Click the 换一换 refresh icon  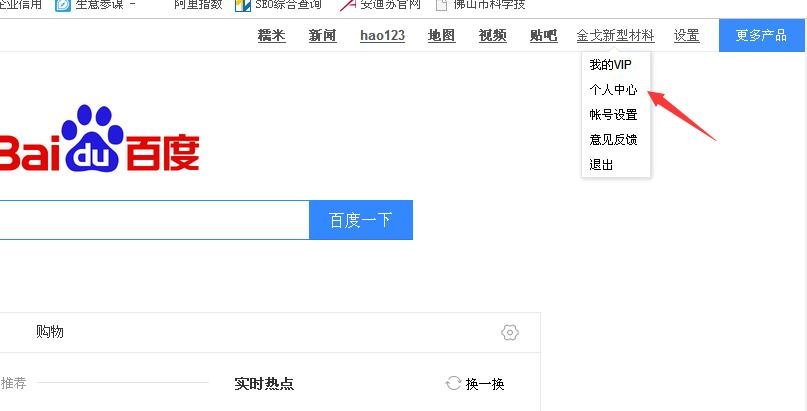[453, 383]
